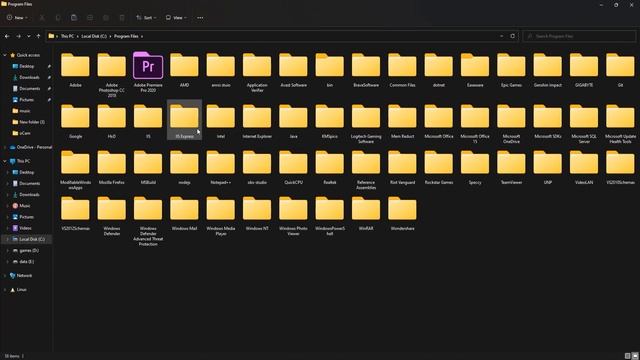Click the Search Program Files box
The width and height of the screenshot is (640, 360).
pos(579,36)
